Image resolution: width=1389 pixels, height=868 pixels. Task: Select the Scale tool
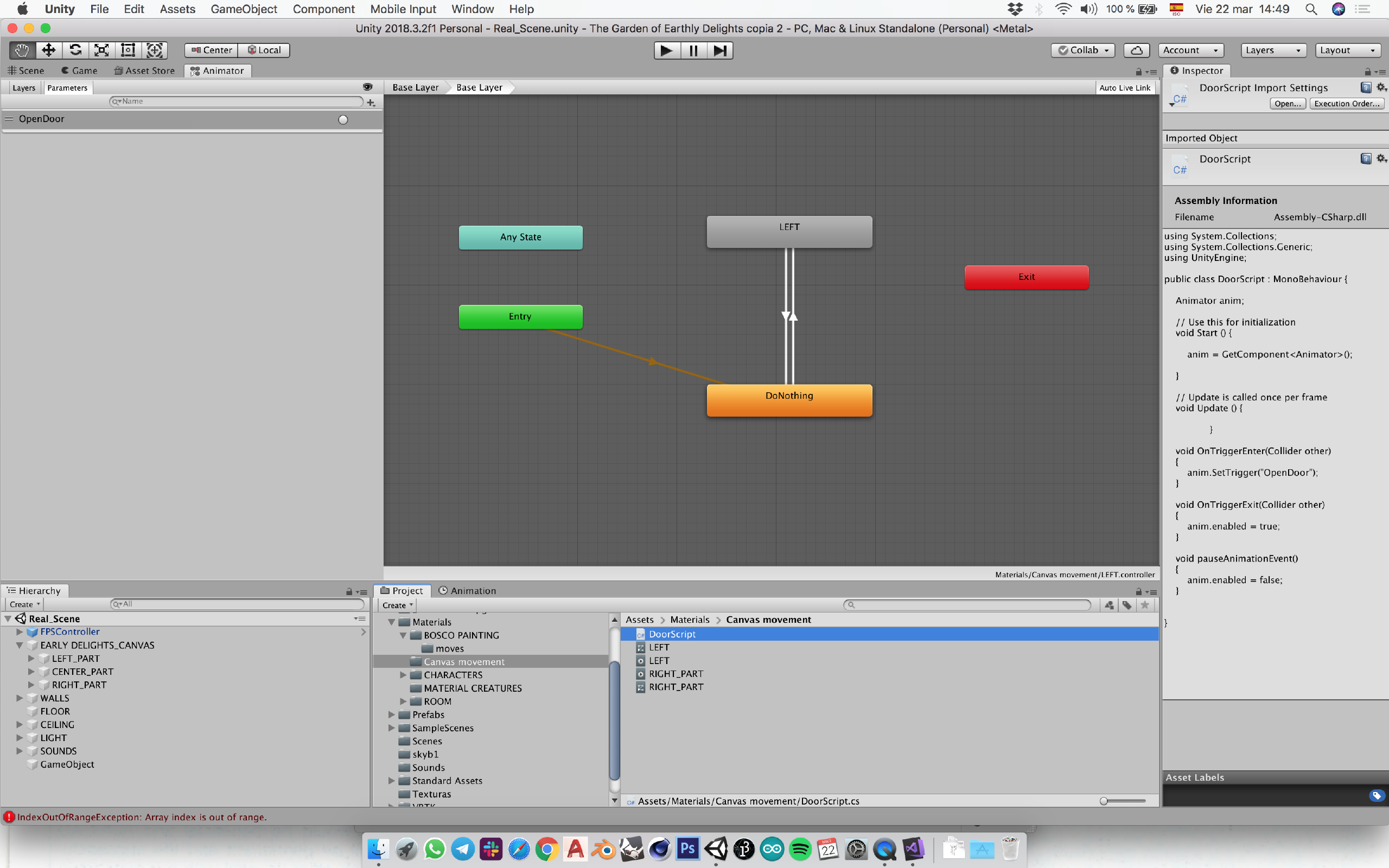[101, 50]
